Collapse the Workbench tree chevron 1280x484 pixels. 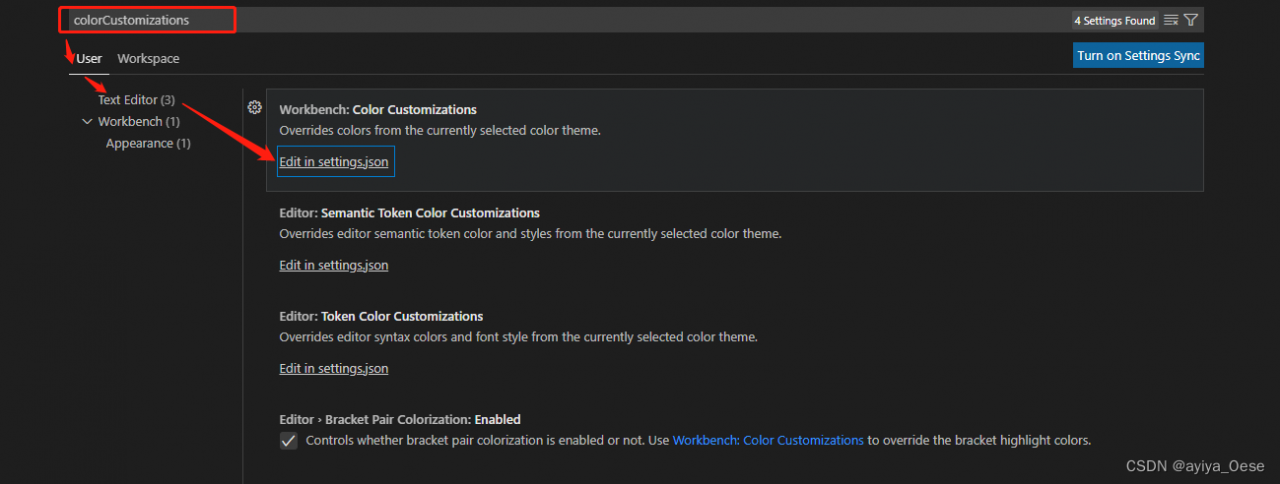(x=87, y=122)
